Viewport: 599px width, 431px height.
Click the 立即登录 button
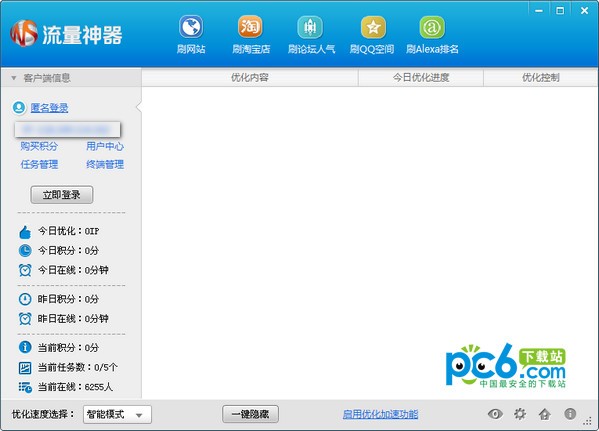(x=62, y=195)
